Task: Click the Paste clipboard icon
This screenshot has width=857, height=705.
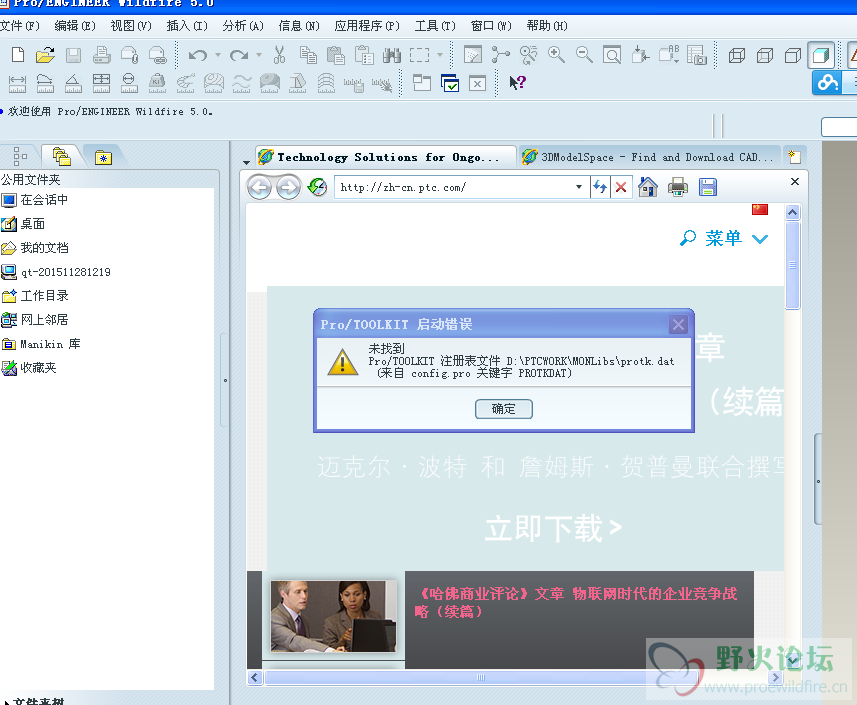Action: point(336,55)
